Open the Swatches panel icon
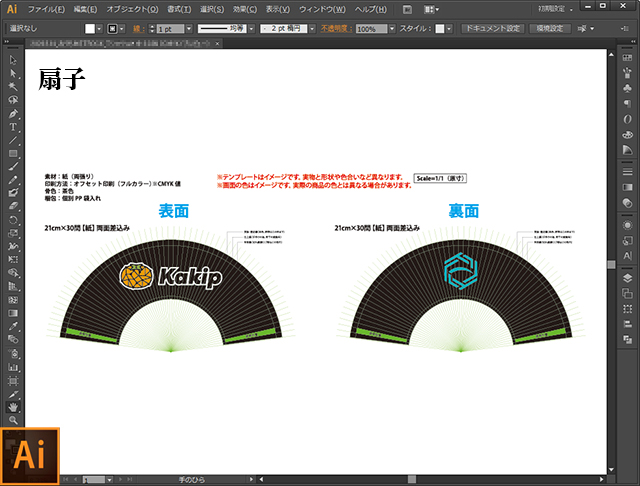The height and width of the screenshot is (486, 640). 627,58
